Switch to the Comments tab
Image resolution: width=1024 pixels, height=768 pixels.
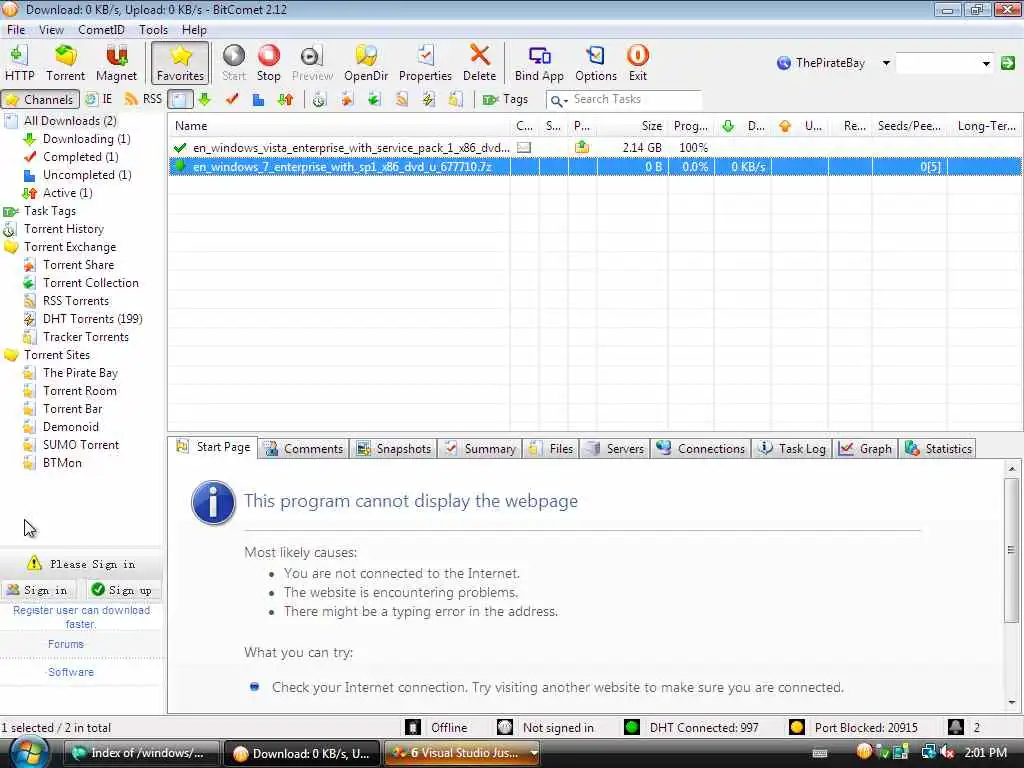coord(304,449)
